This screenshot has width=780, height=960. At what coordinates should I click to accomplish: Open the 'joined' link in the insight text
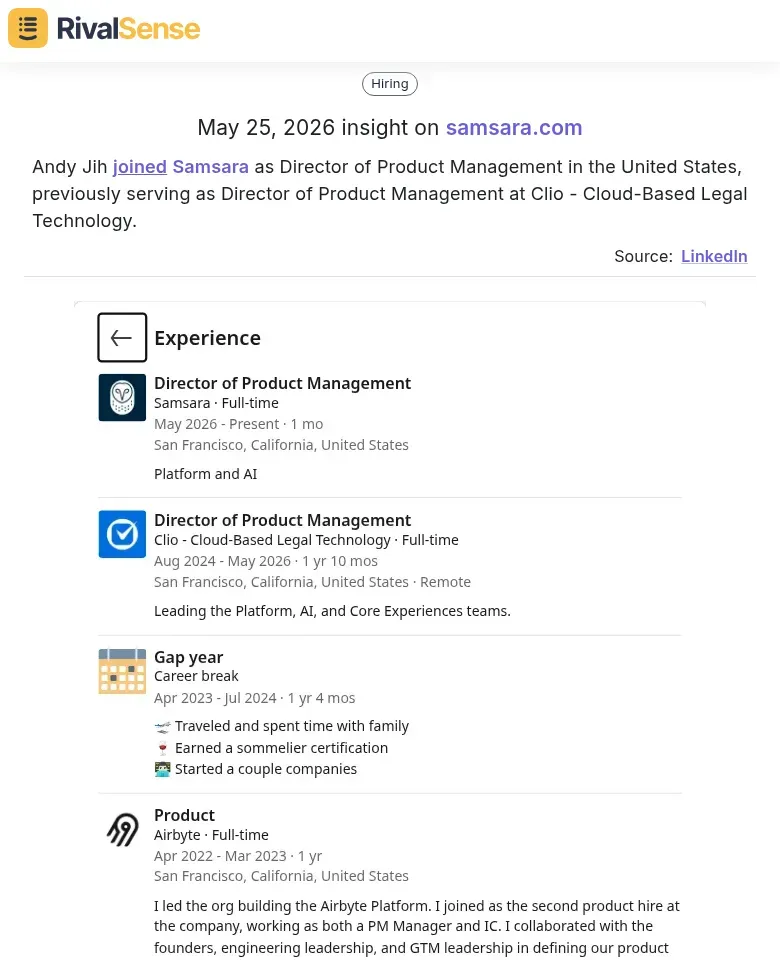(x=140, y=167)
